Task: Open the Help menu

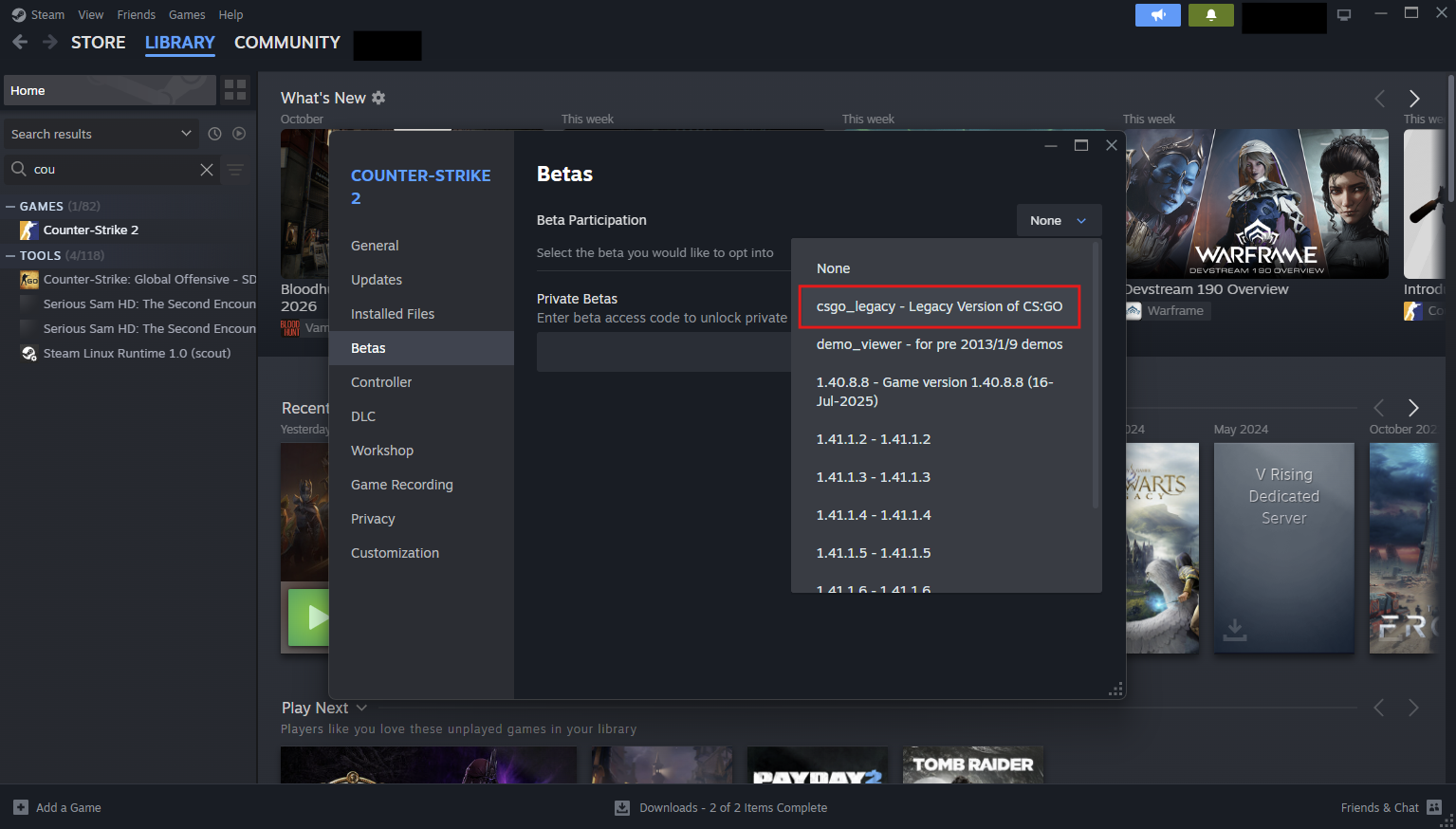Action: pyautogui.click(x=230, y=14)
